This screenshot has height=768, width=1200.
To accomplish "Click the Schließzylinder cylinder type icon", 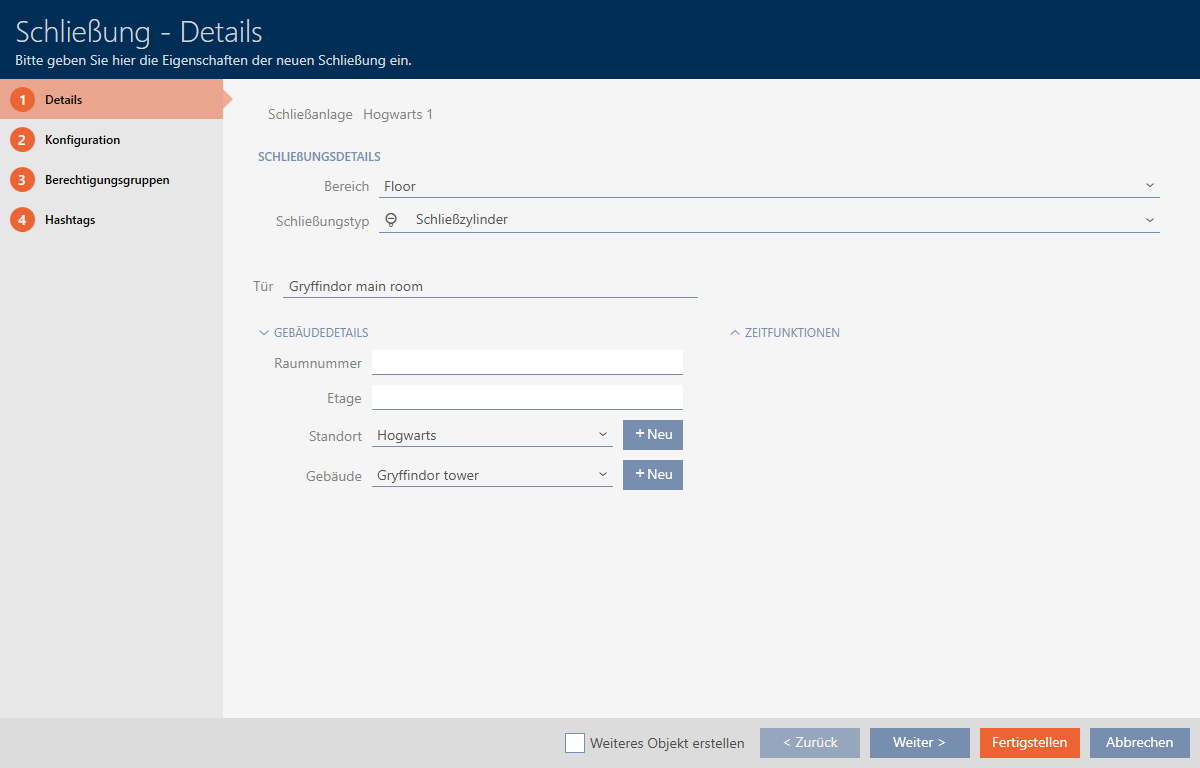I will [392, 220].
